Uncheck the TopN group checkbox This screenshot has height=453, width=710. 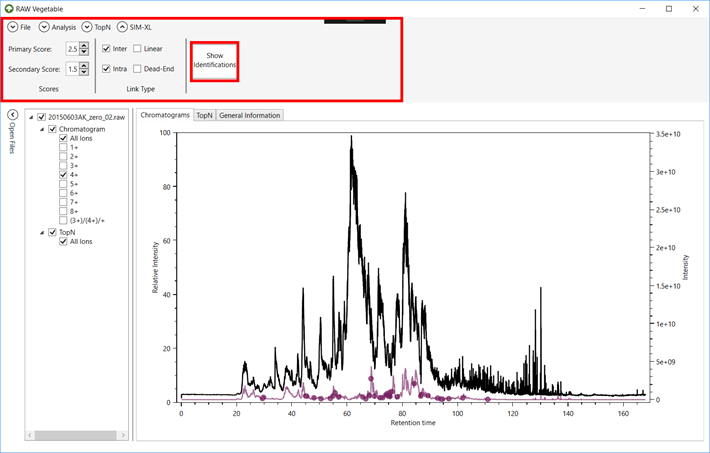tap(53, 232)
